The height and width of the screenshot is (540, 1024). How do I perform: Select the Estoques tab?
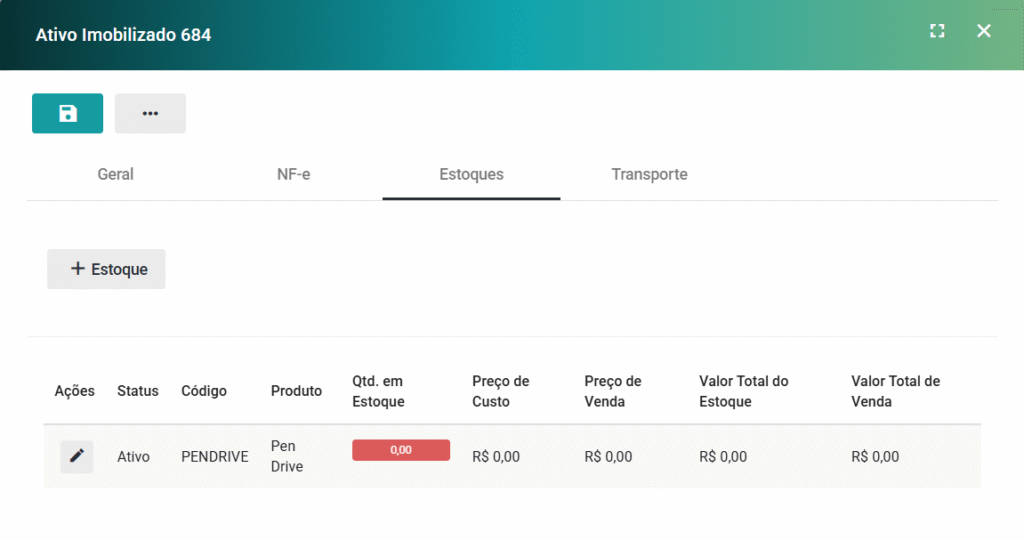tap(471, 174)
